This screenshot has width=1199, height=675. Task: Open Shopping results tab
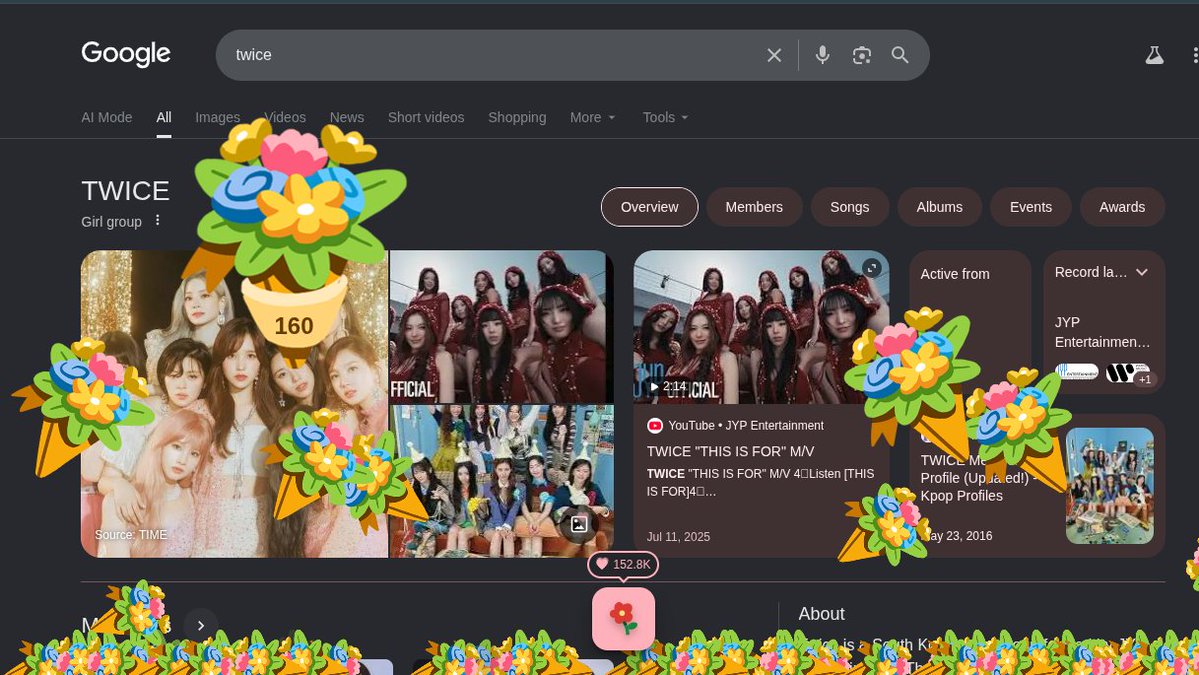517,117
